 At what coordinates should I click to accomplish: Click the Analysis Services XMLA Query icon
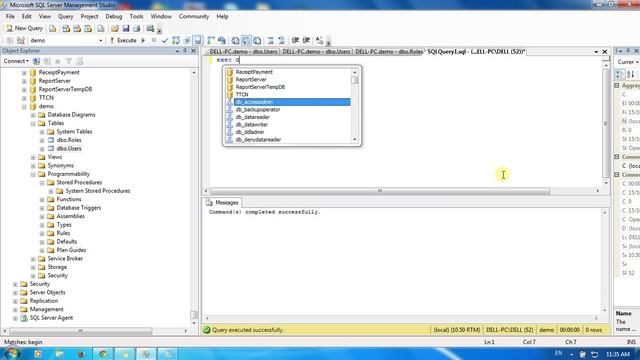[x=88, y=29]
